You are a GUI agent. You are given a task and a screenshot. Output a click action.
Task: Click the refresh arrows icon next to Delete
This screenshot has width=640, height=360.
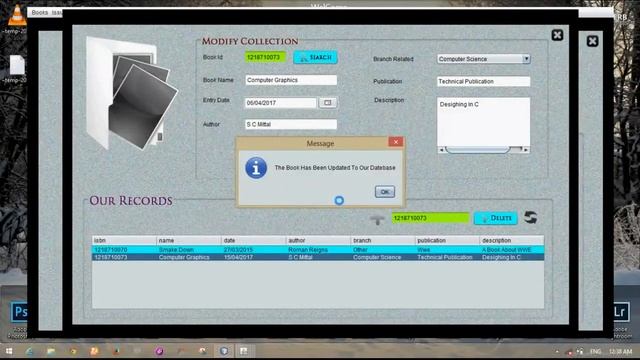(530, 218)
